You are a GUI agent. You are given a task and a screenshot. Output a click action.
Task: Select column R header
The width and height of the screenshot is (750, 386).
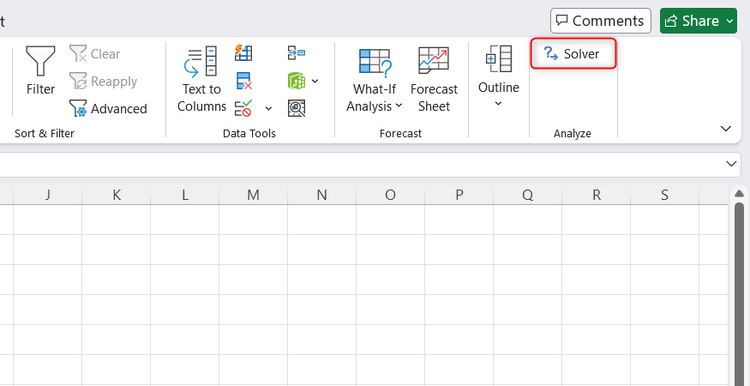pyautogui.click(x=596, y=195)
